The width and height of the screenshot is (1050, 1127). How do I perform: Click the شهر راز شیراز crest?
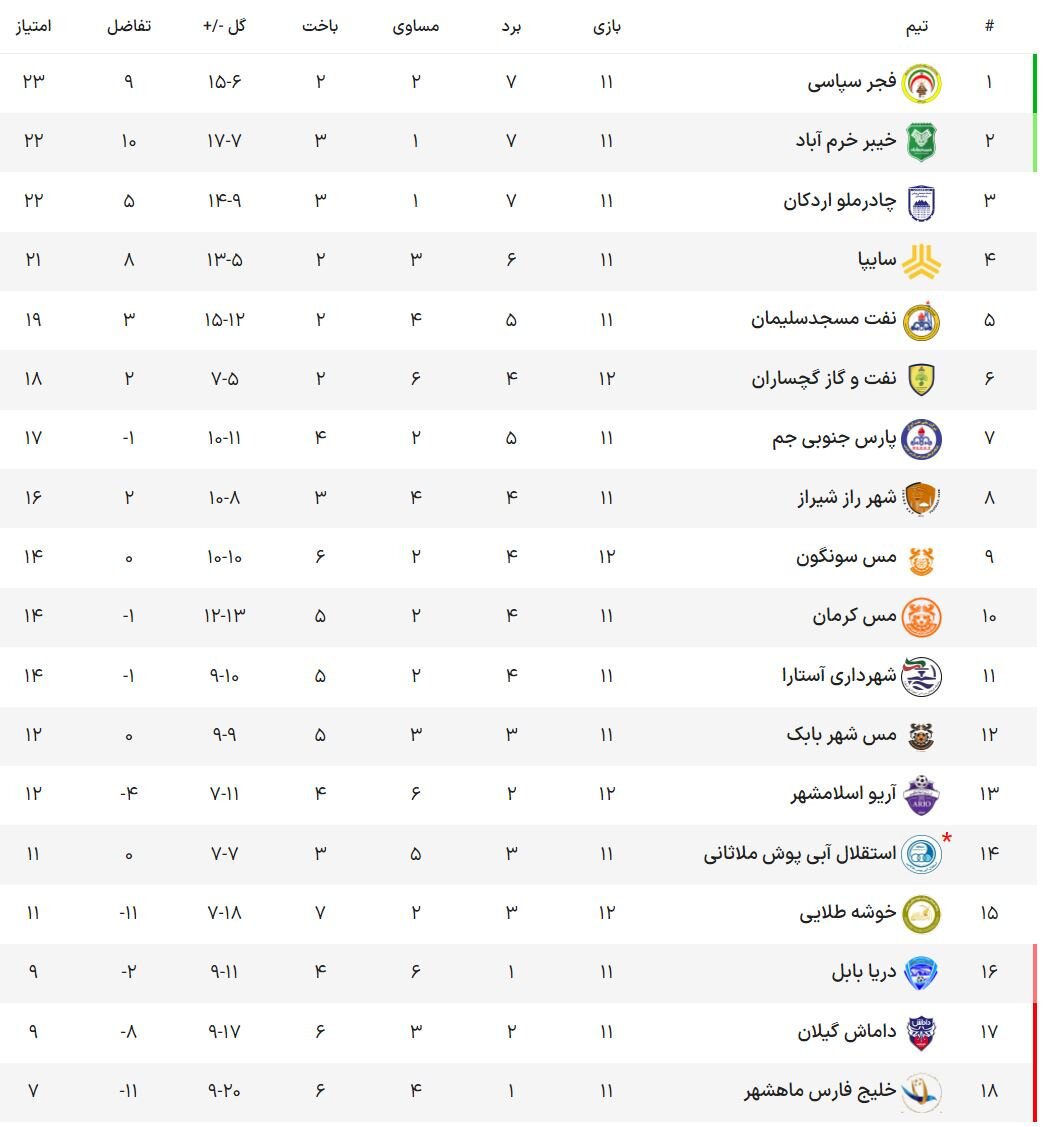921,498
